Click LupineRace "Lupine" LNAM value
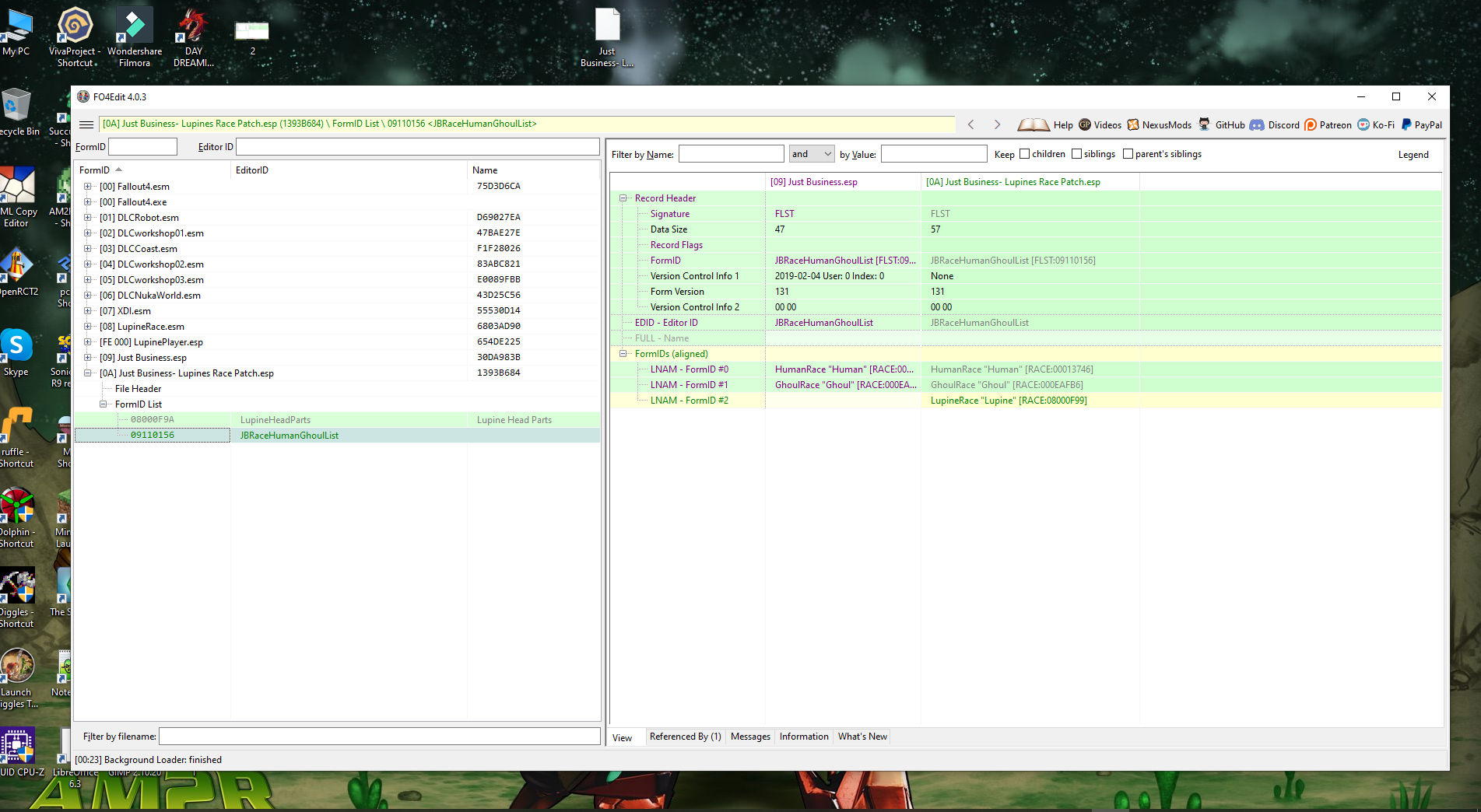Image resolution: width=1481 pixels, height=812 pixels. (1009, 401)
